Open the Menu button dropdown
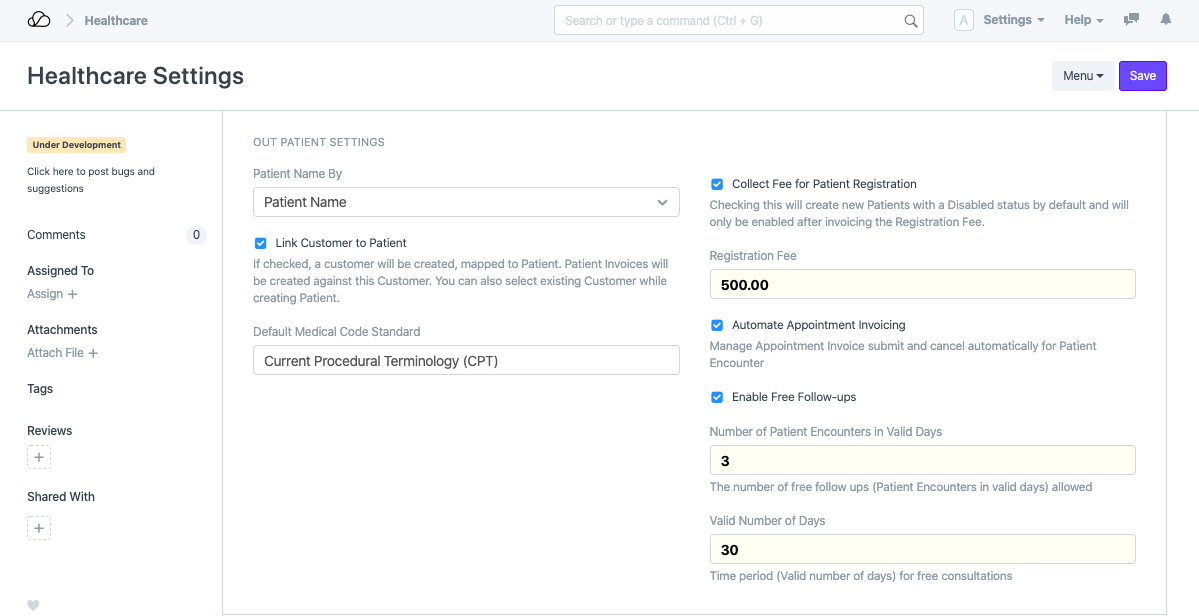1199x616 pixels. click(x=1082, y=76)
